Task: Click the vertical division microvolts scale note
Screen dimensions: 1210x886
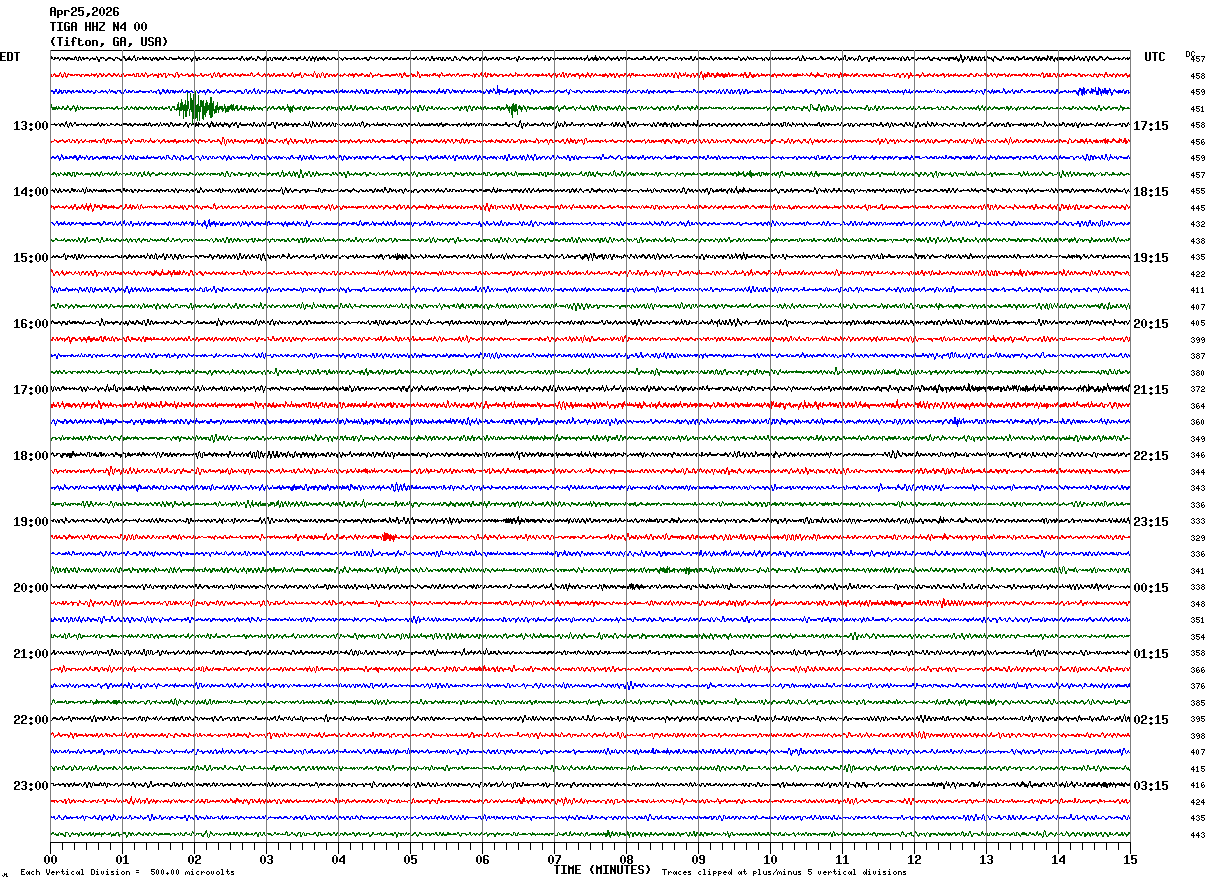Action: [x=127, y=873]
